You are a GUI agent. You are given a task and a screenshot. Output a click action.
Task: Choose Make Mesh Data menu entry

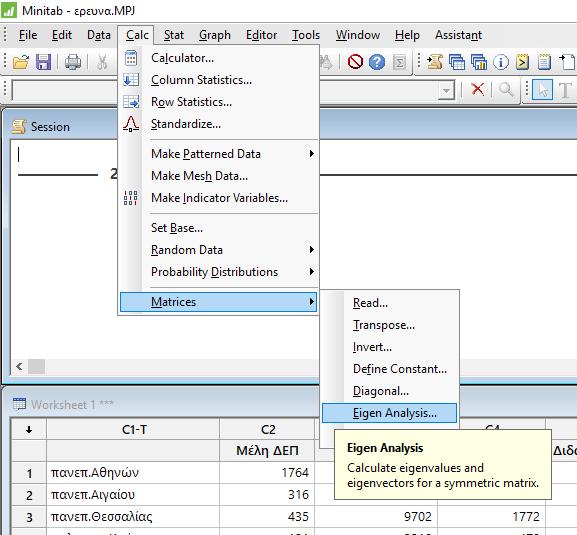pos(219,176)
